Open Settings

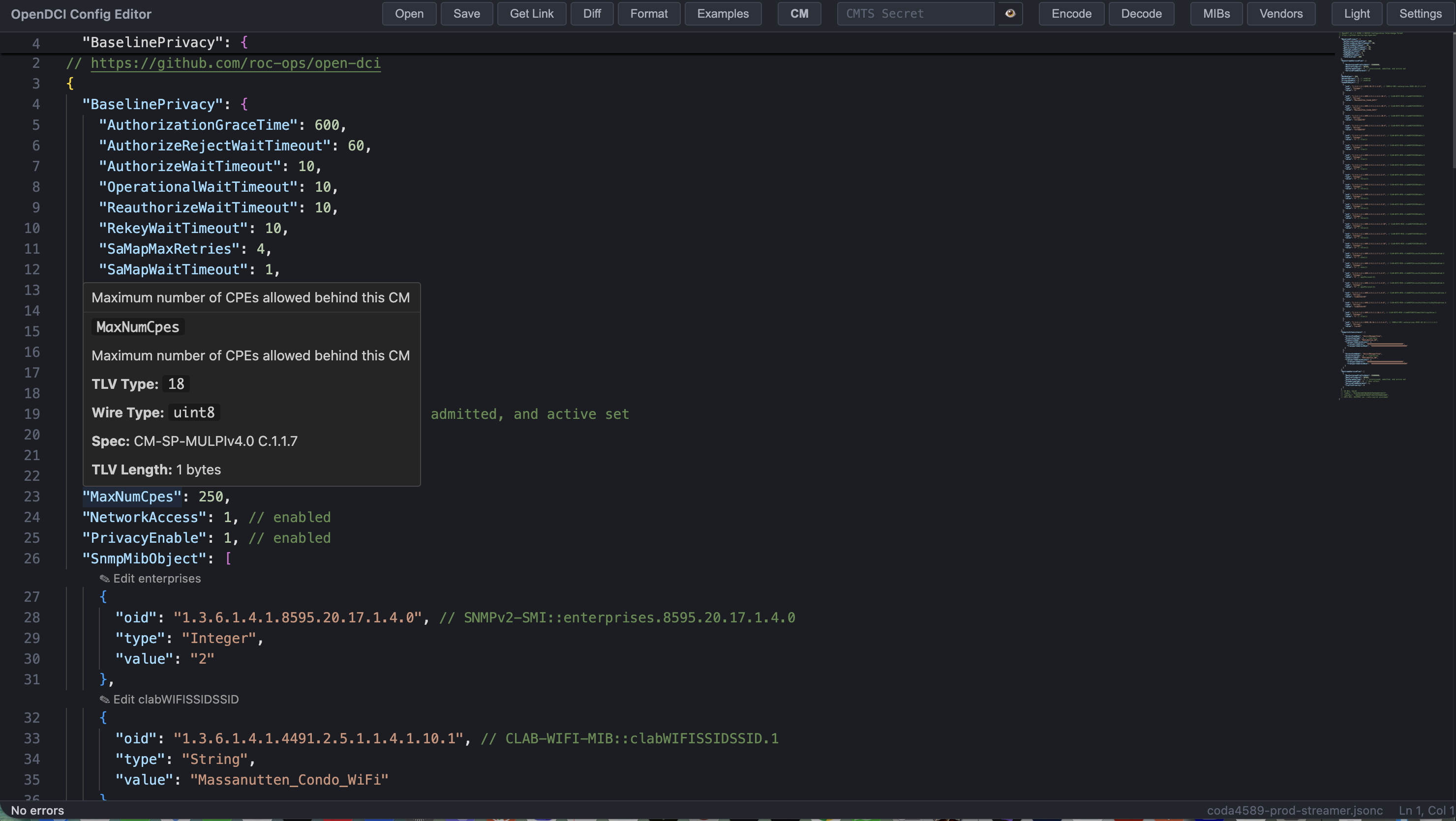[x=1420, y=14]
